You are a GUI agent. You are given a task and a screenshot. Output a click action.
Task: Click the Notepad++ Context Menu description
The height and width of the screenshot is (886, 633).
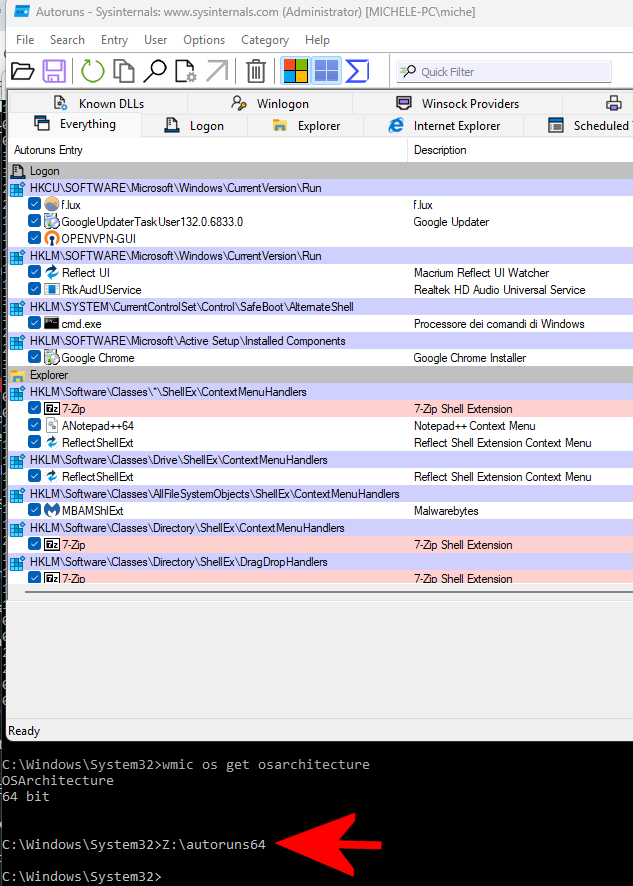pos(475,425)
